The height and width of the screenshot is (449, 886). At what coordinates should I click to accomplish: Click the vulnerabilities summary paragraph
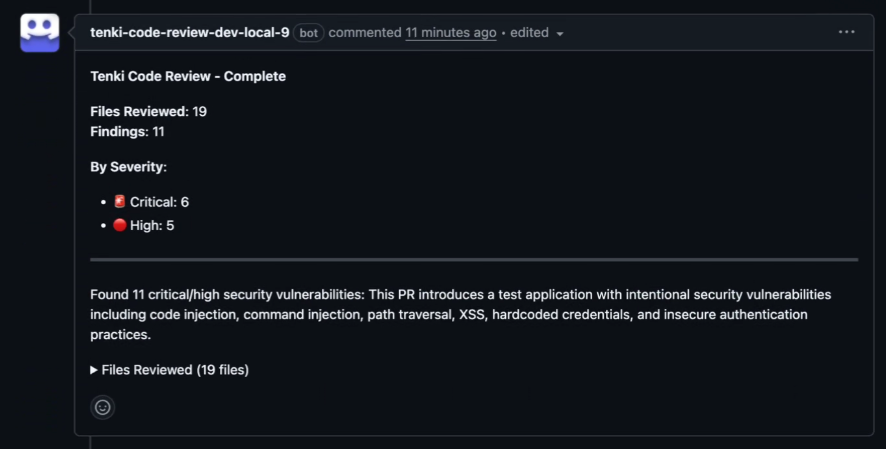pyautogui.click(x=460, y=315)
